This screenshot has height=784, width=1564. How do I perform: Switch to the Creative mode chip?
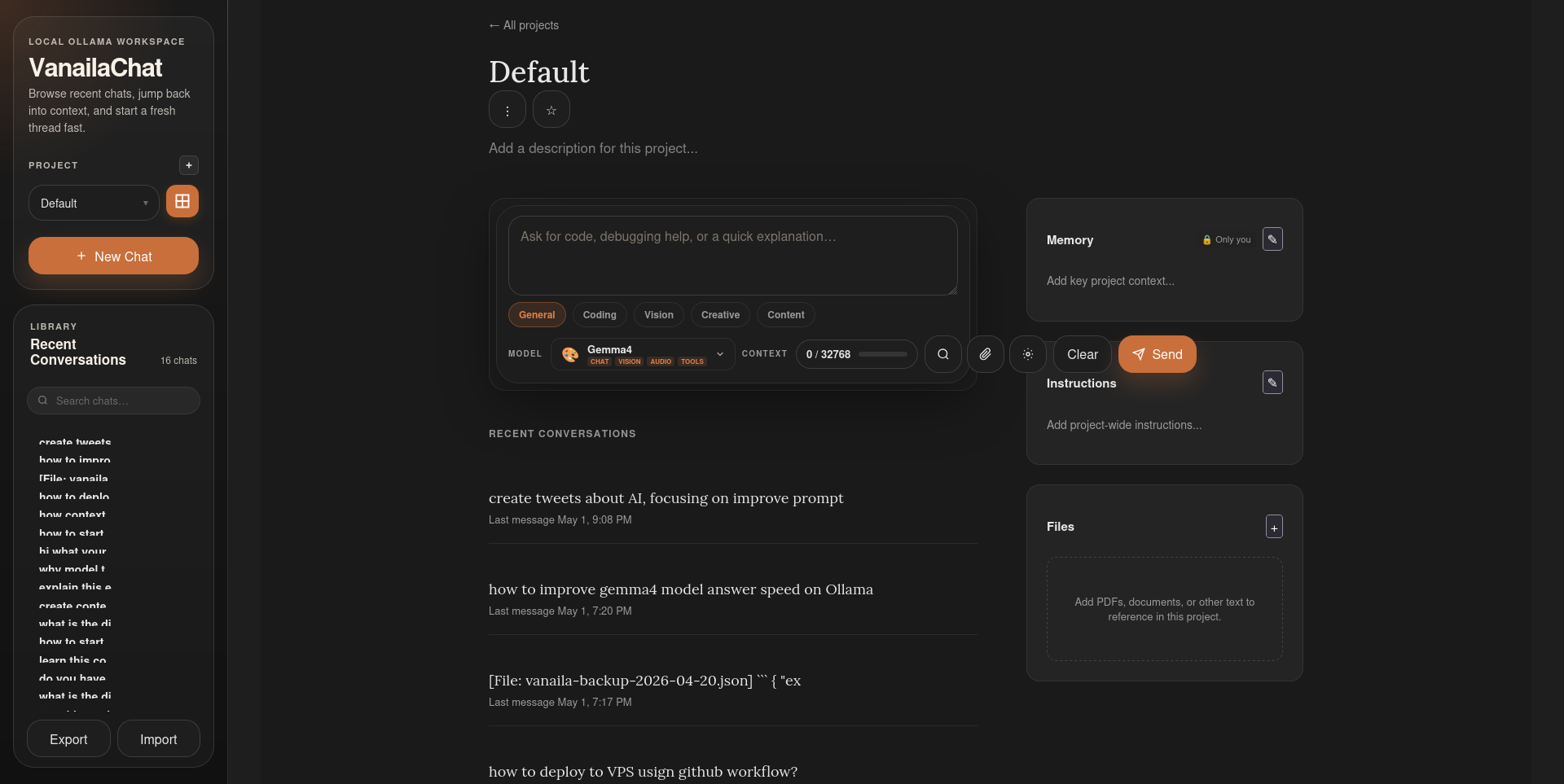point(721,315)
